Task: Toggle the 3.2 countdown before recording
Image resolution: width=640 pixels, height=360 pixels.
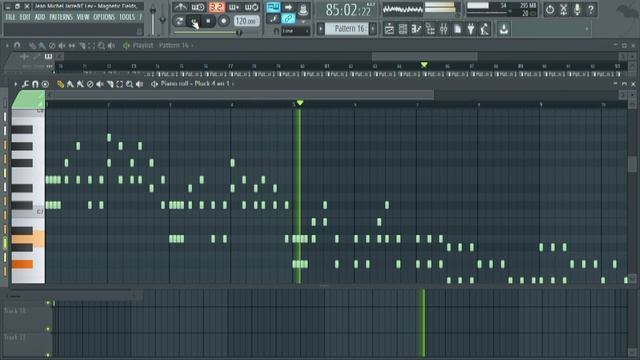Action: pos(216,7)
